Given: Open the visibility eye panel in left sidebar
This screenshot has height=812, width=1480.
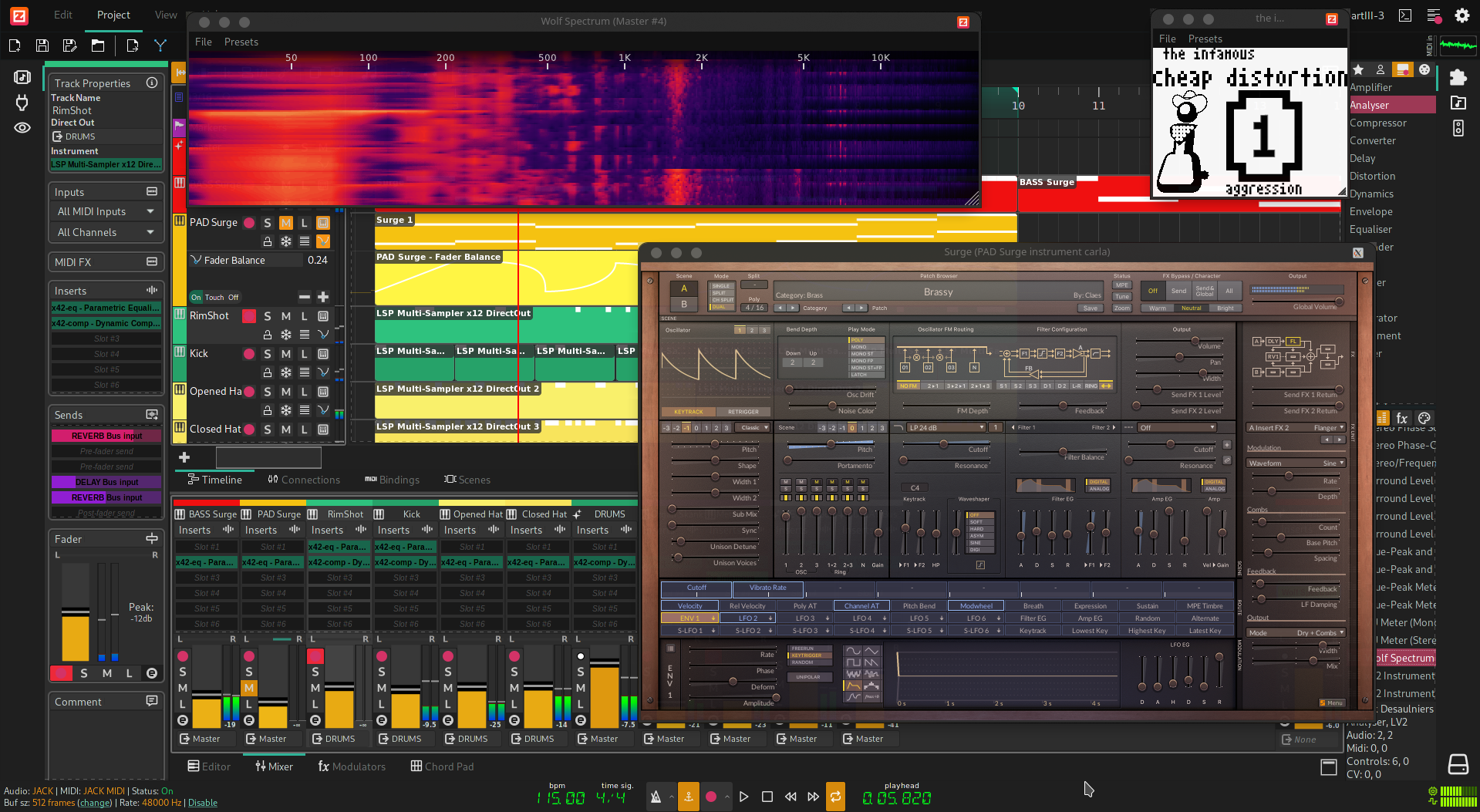Looking at the screenshot, I should point(22,127).
